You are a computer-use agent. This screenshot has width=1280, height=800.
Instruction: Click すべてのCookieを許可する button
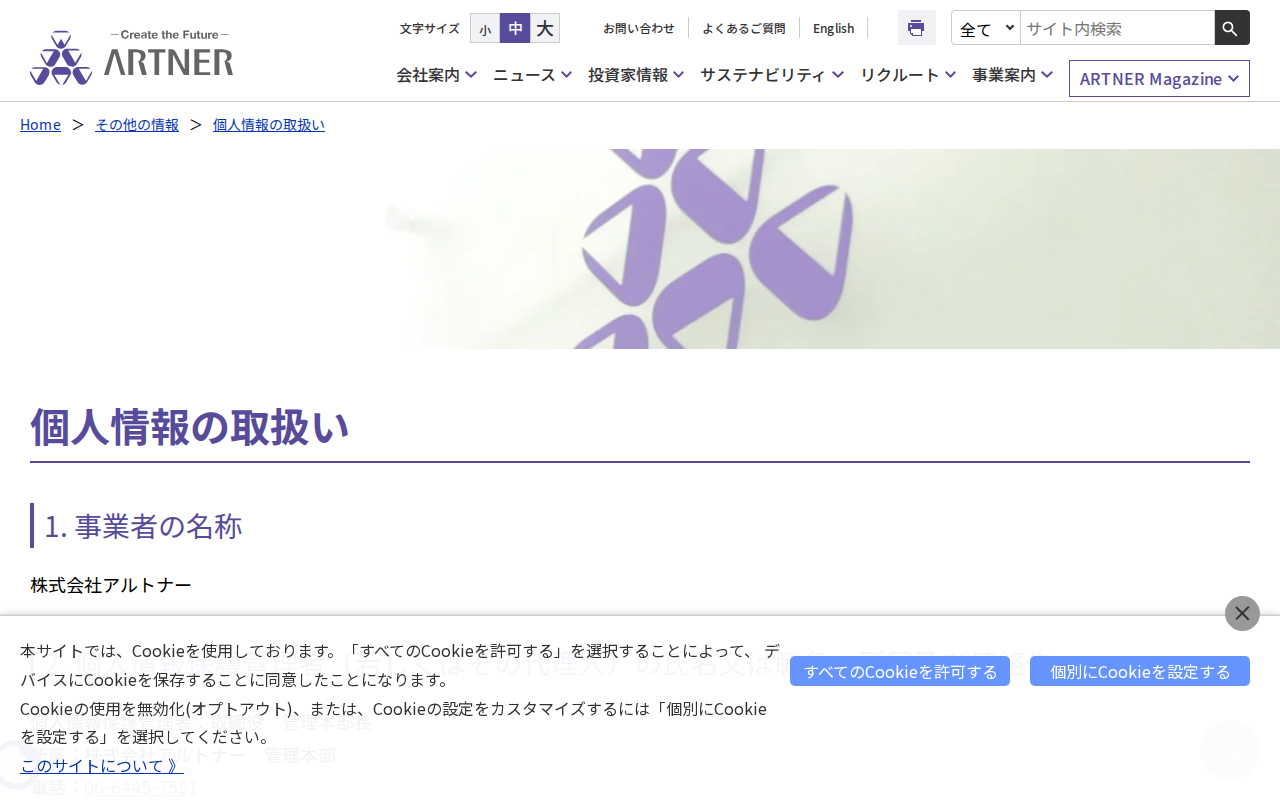click(900, 671)
